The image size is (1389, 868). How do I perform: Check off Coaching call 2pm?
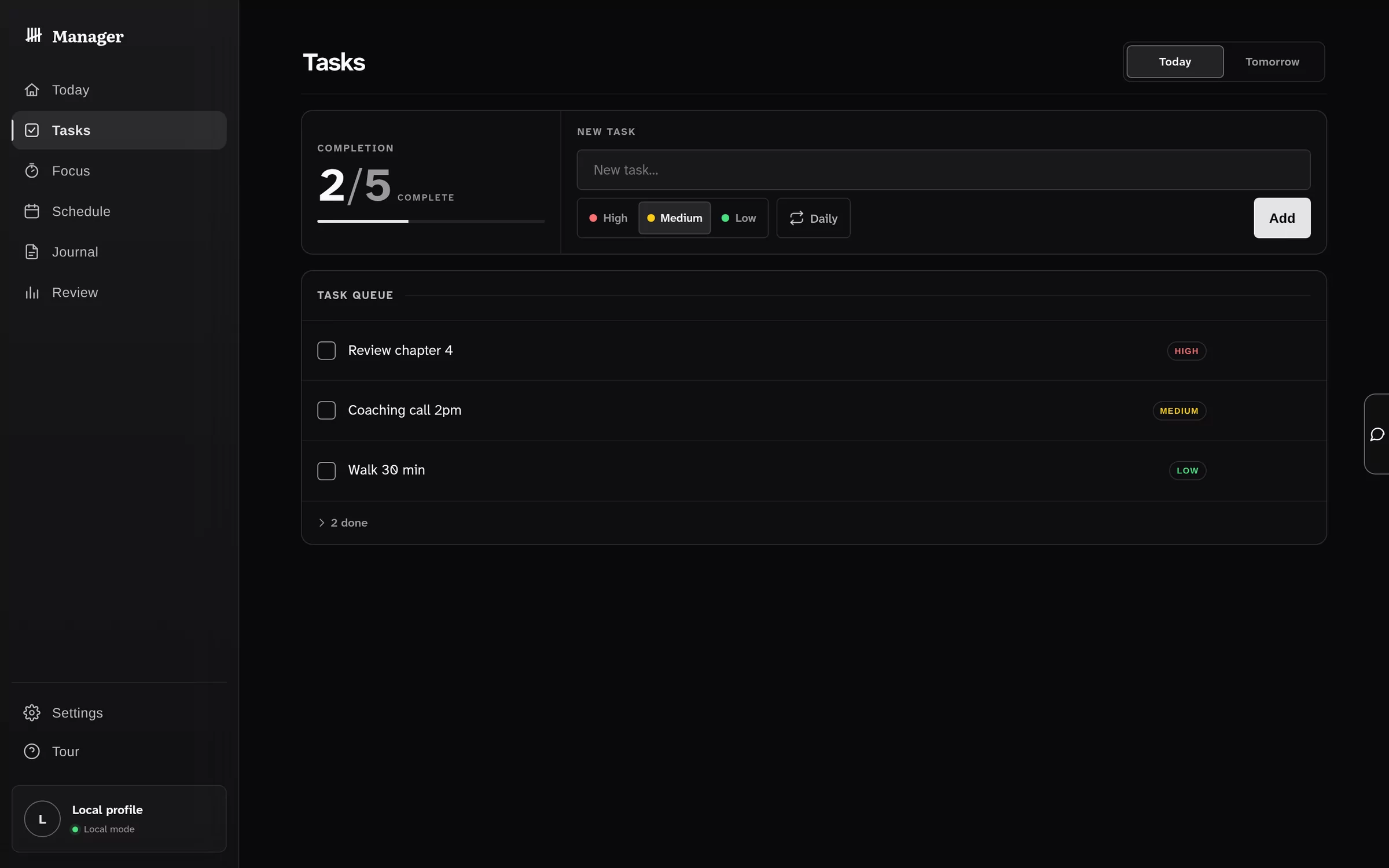(326, 410)
